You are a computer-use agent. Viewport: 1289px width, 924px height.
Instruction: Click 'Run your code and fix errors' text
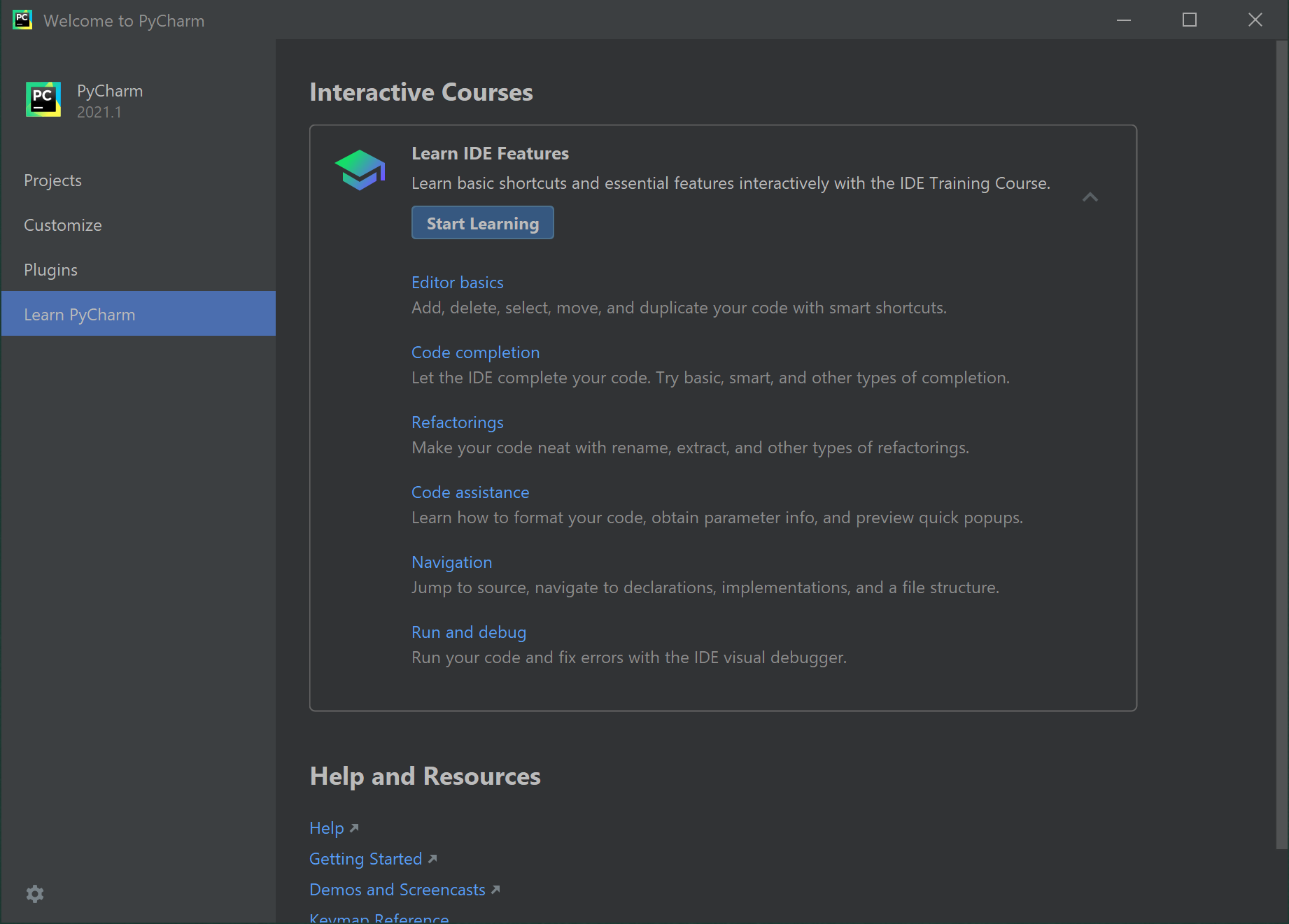pyautogui.click(x=629, y=658)
